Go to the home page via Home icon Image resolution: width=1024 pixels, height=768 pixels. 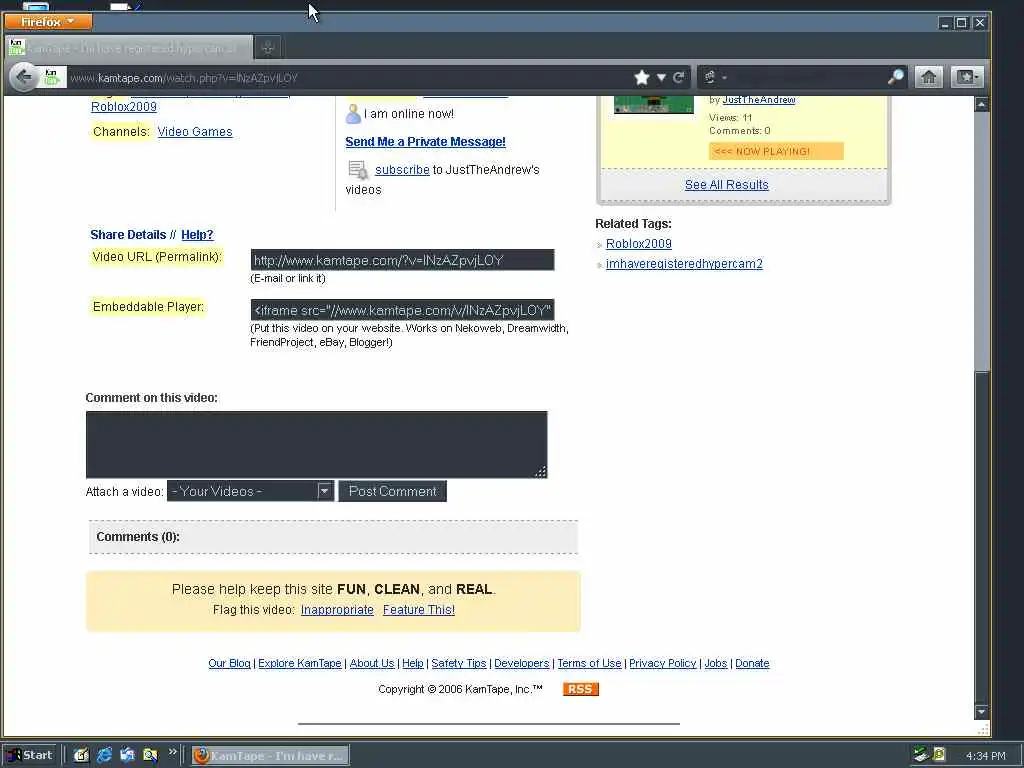[928, 78]
